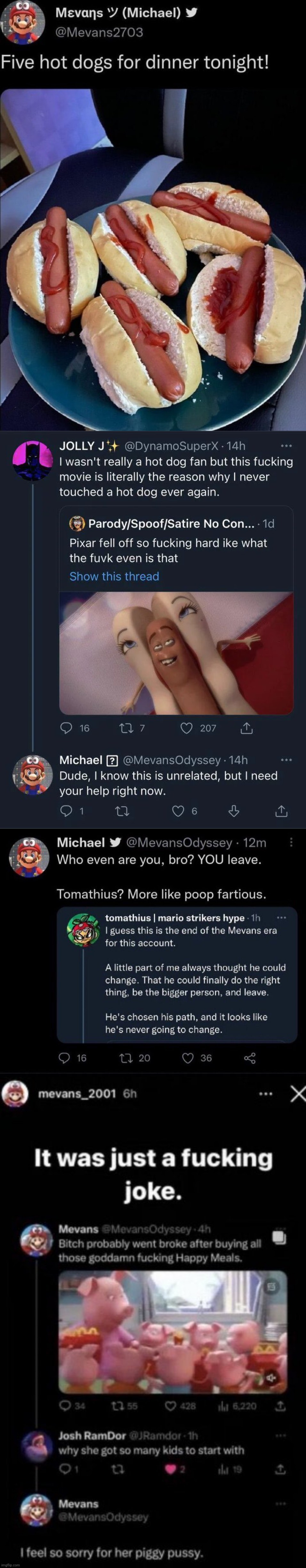Open the more menu on Michael's 14h reply

[x=286, y=760]
